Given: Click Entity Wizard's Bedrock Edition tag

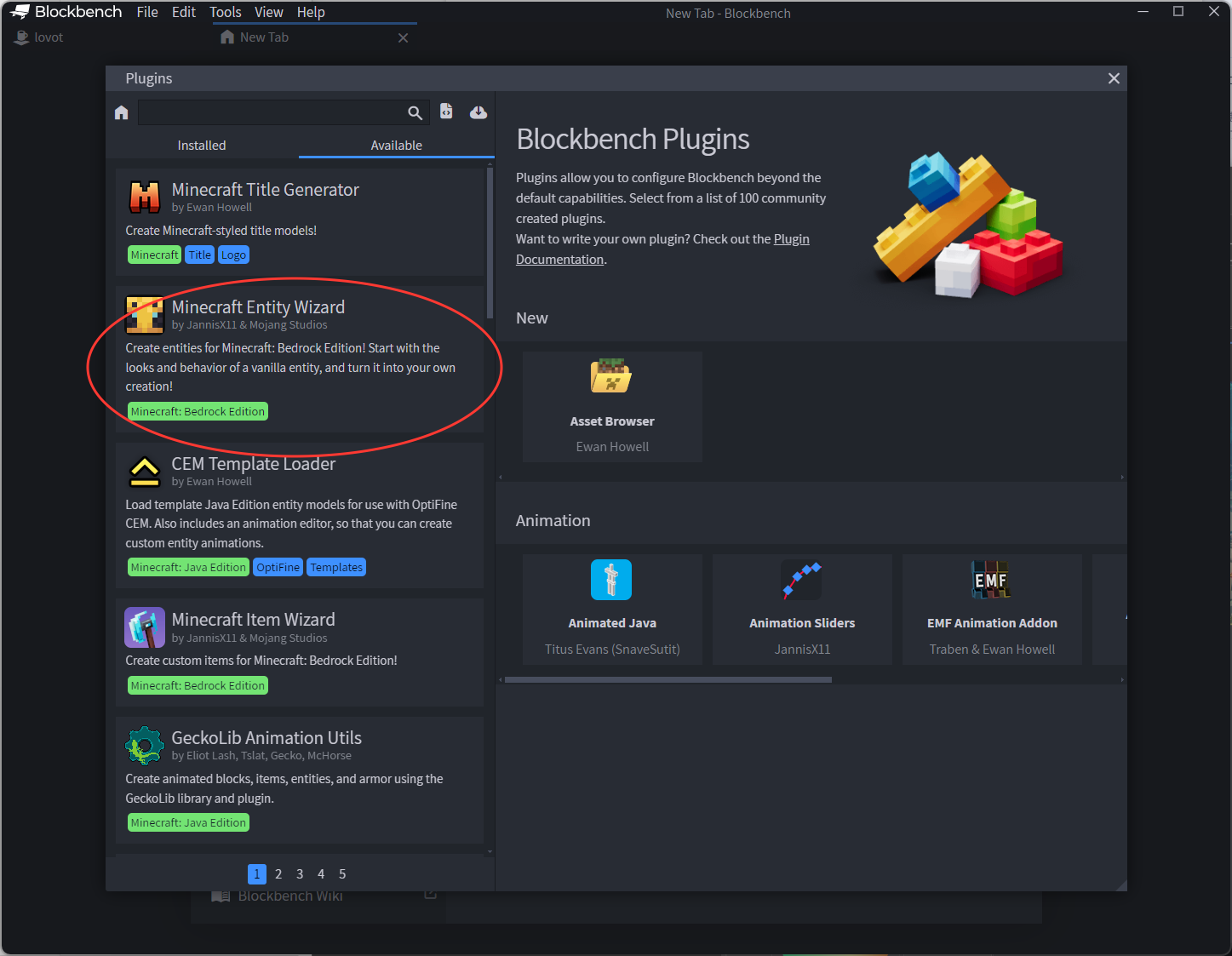Looking at the screenshot, I should [x=198, y=411].
